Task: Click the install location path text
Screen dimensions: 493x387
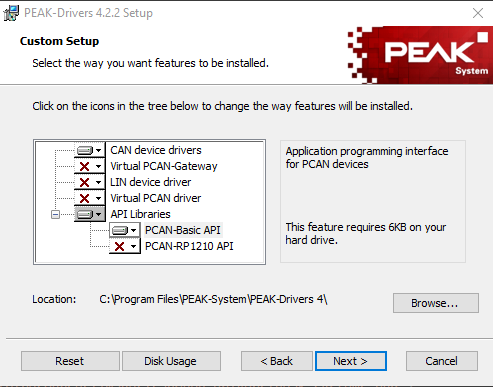Action: point(213,299)
